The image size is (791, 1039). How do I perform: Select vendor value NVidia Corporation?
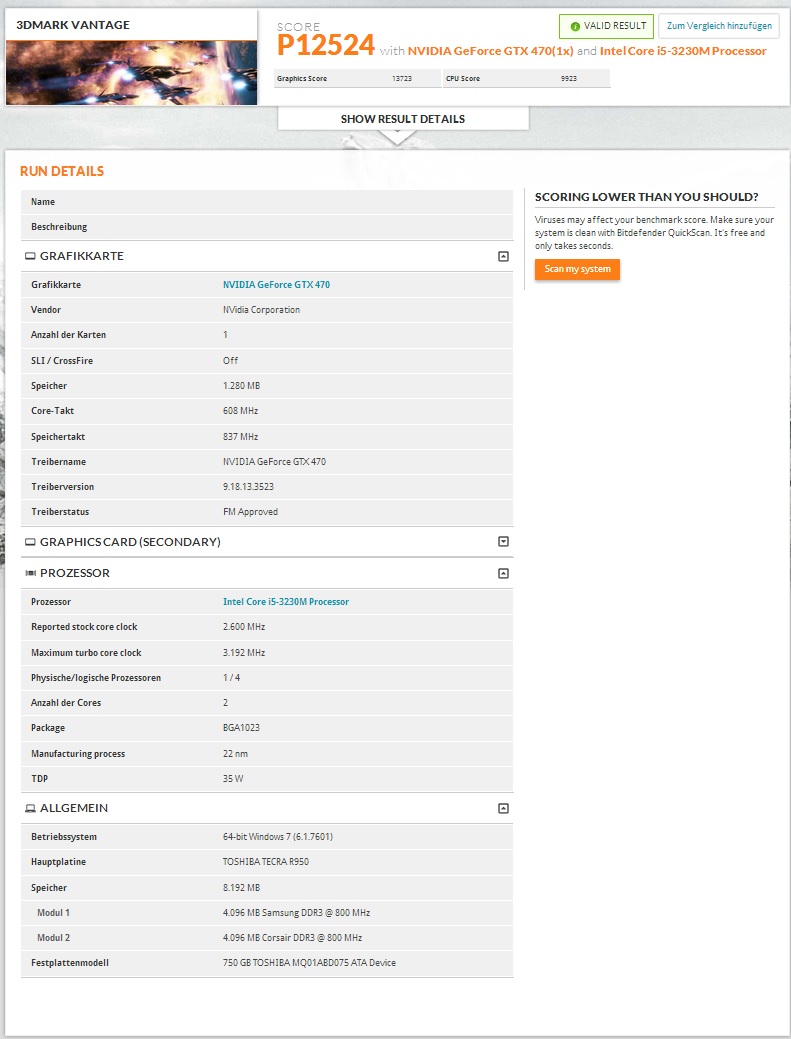(x=261, y=310)
